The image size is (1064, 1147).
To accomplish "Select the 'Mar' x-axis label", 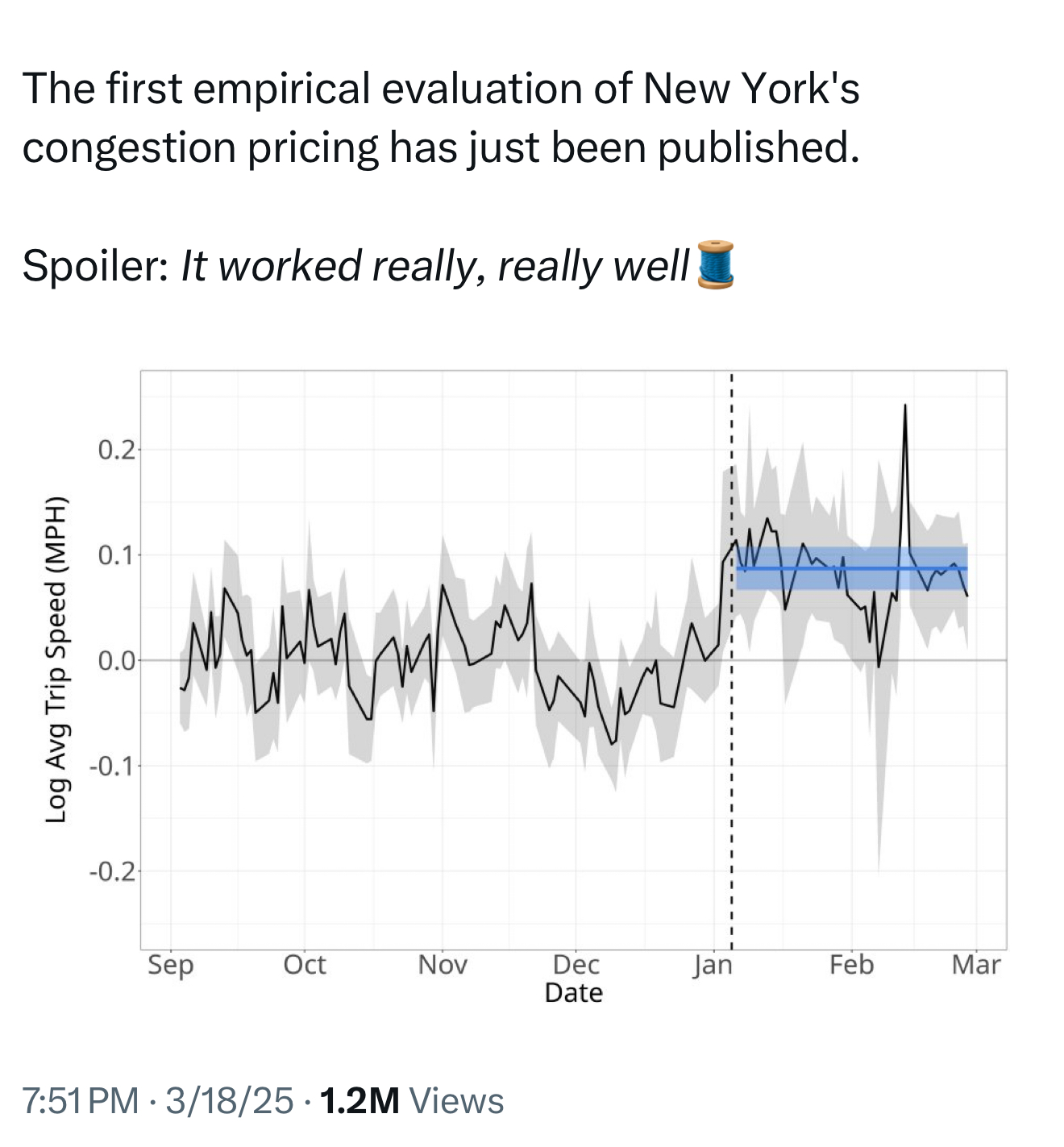I will coord(976,965).
